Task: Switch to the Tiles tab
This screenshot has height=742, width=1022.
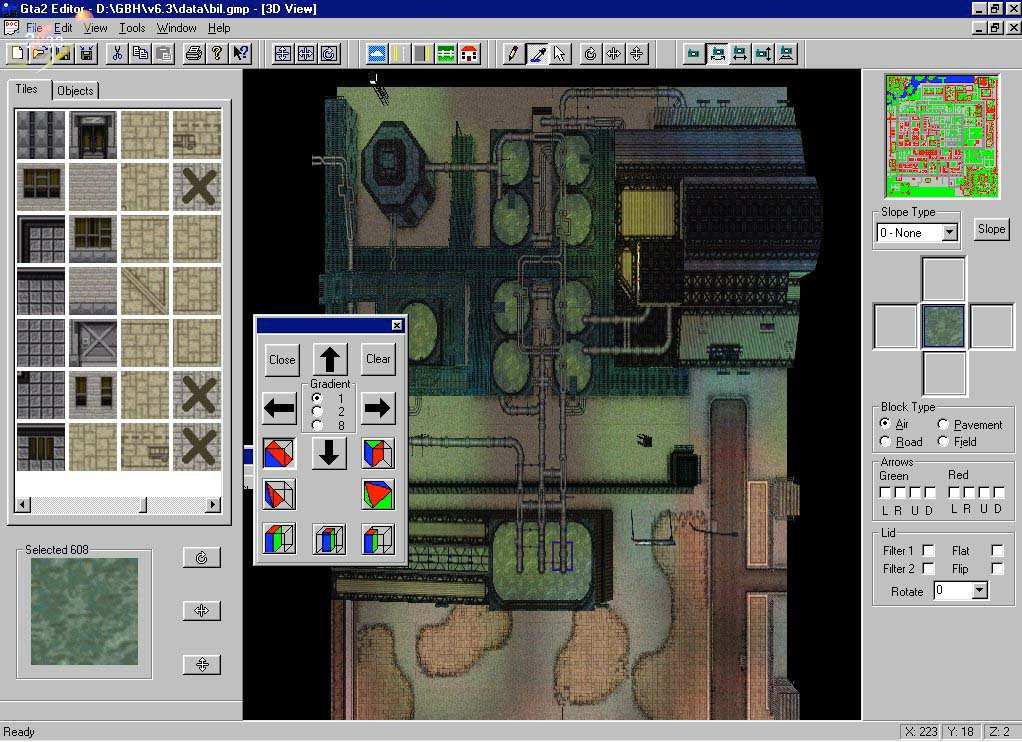Action: tap(27, 89)
